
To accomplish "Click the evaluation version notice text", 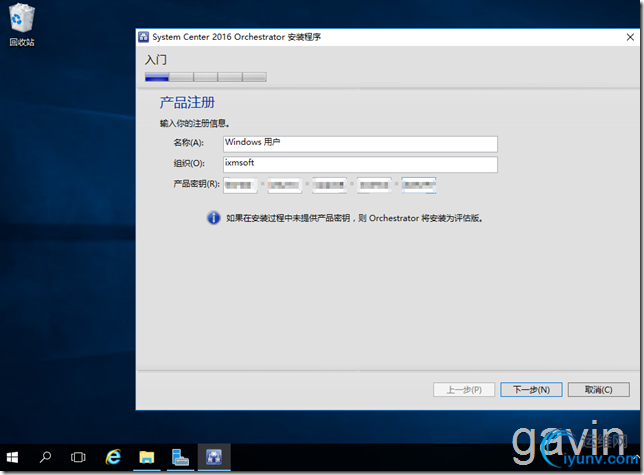I will (354, 218).
